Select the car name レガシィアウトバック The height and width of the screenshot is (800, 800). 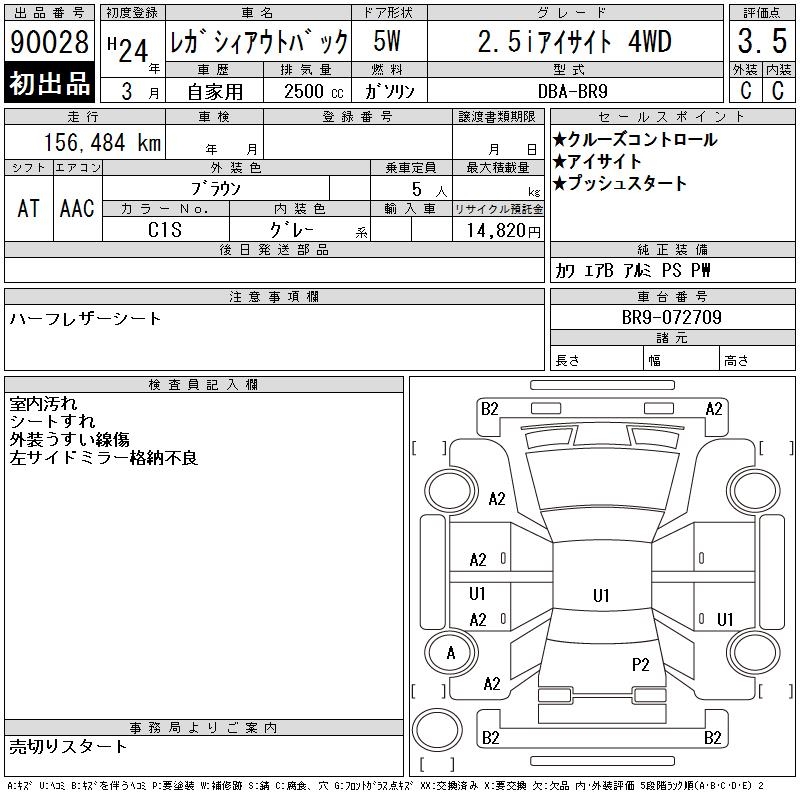(258, 42)
